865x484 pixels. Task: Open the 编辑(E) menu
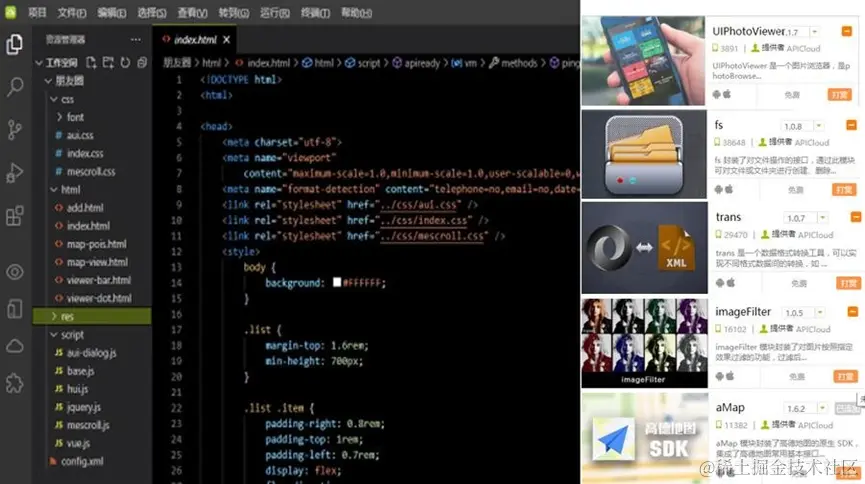[111, 13]
